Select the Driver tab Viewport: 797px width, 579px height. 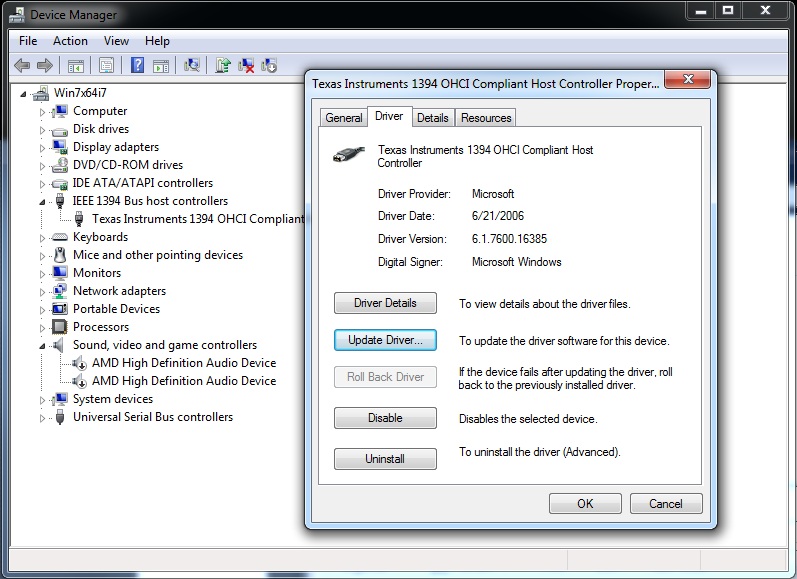coord(389,116)
